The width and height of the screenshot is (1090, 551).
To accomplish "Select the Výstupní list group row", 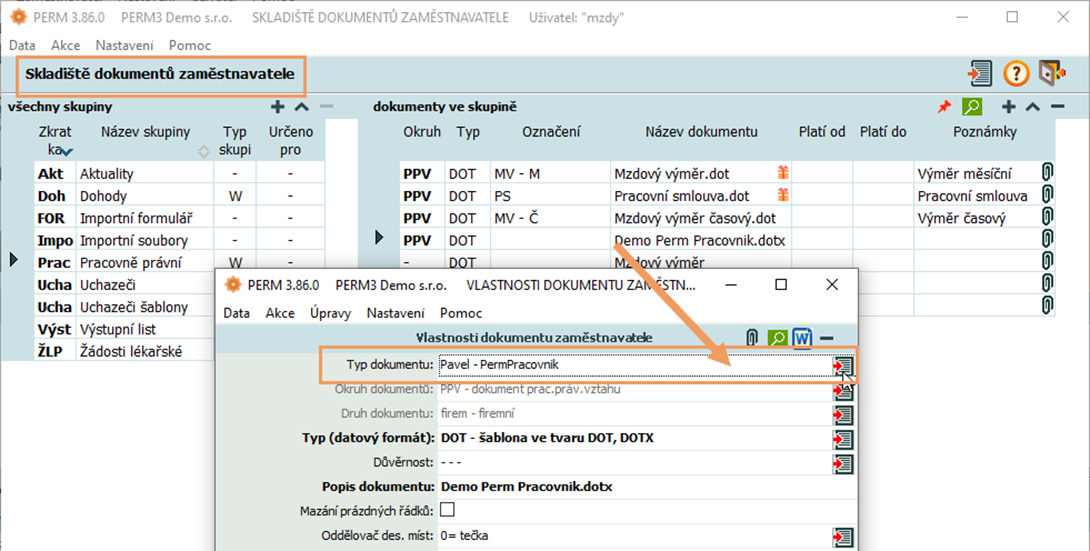I will point(125,329).
